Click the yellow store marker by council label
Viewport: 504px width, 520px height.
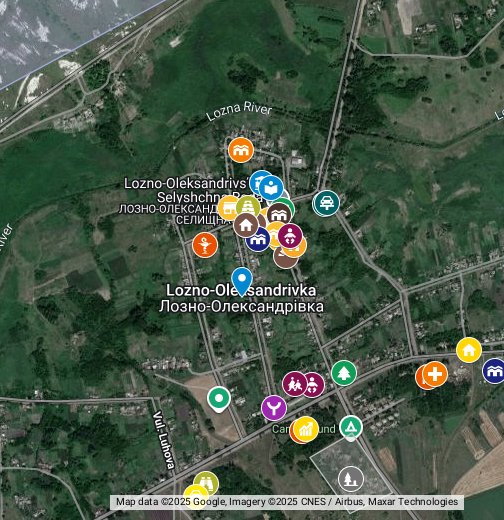(x=228, y=208)
